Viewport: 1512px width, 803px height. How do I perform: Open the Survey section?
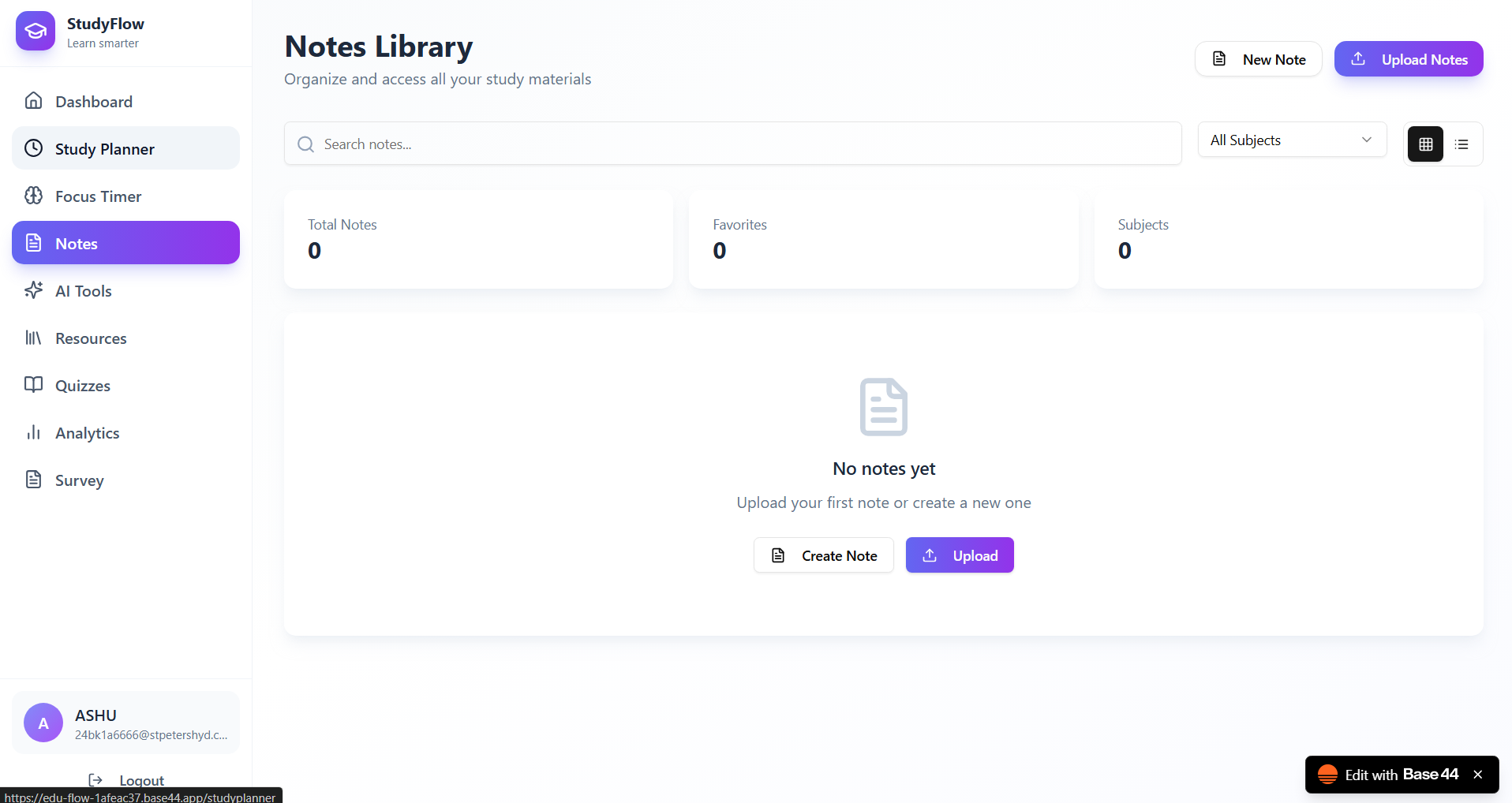[125, 480]
